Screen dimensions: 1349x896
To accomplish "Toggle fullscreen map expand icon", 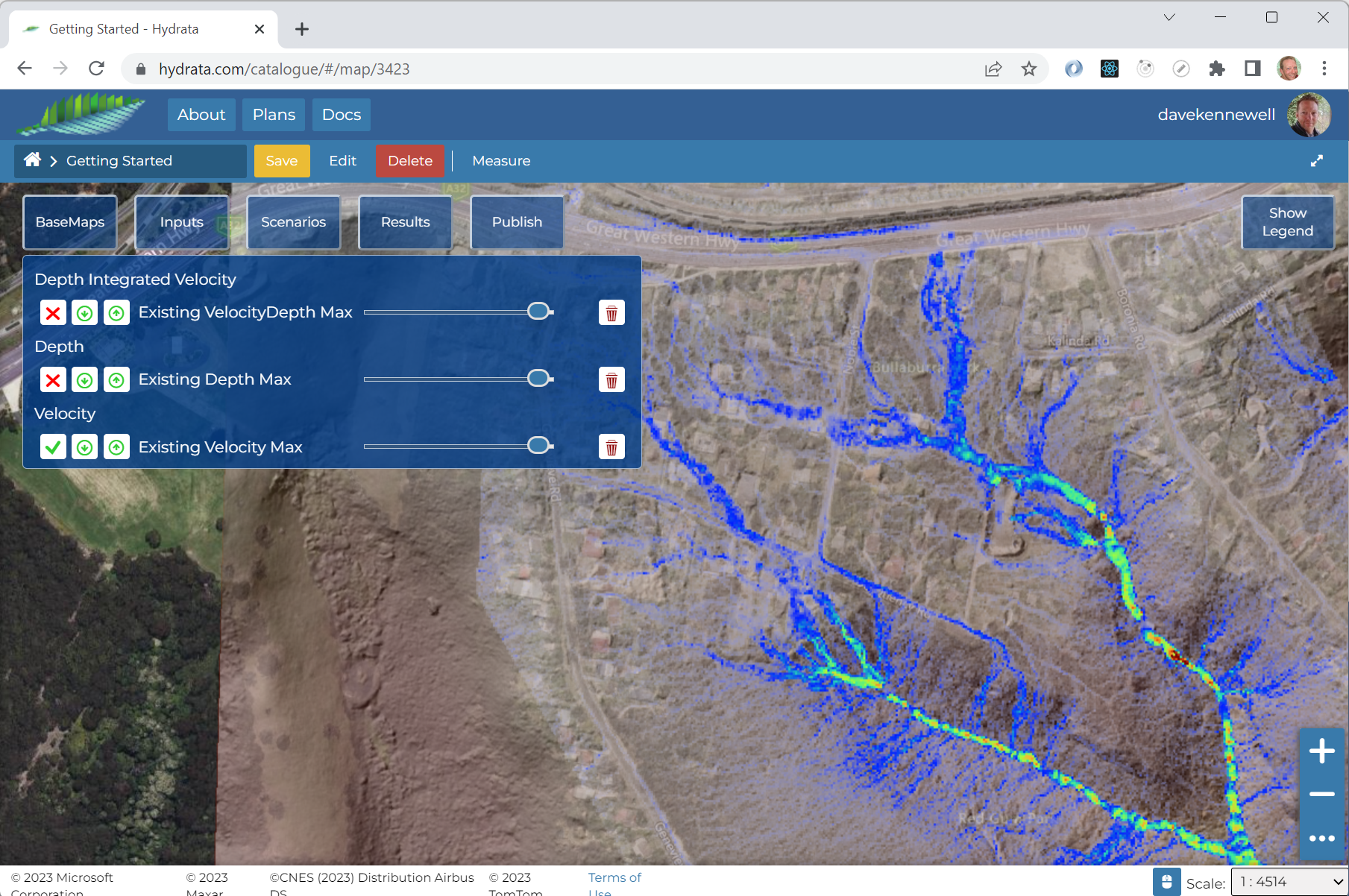I will [x=1317, y=161].
